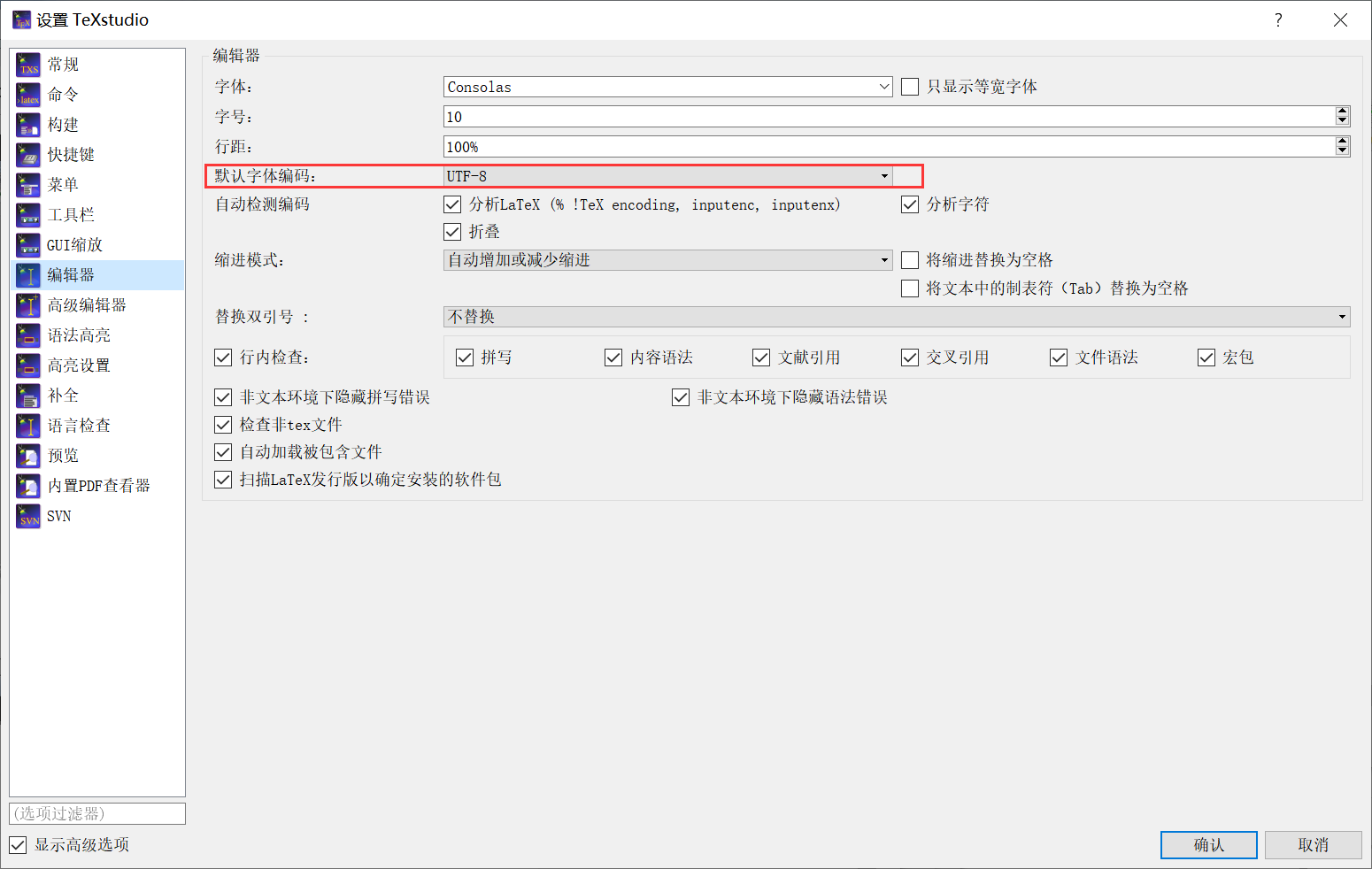Click the 行距 100% field
This screenshot has width=1372, height=869.
pos(889,147)
